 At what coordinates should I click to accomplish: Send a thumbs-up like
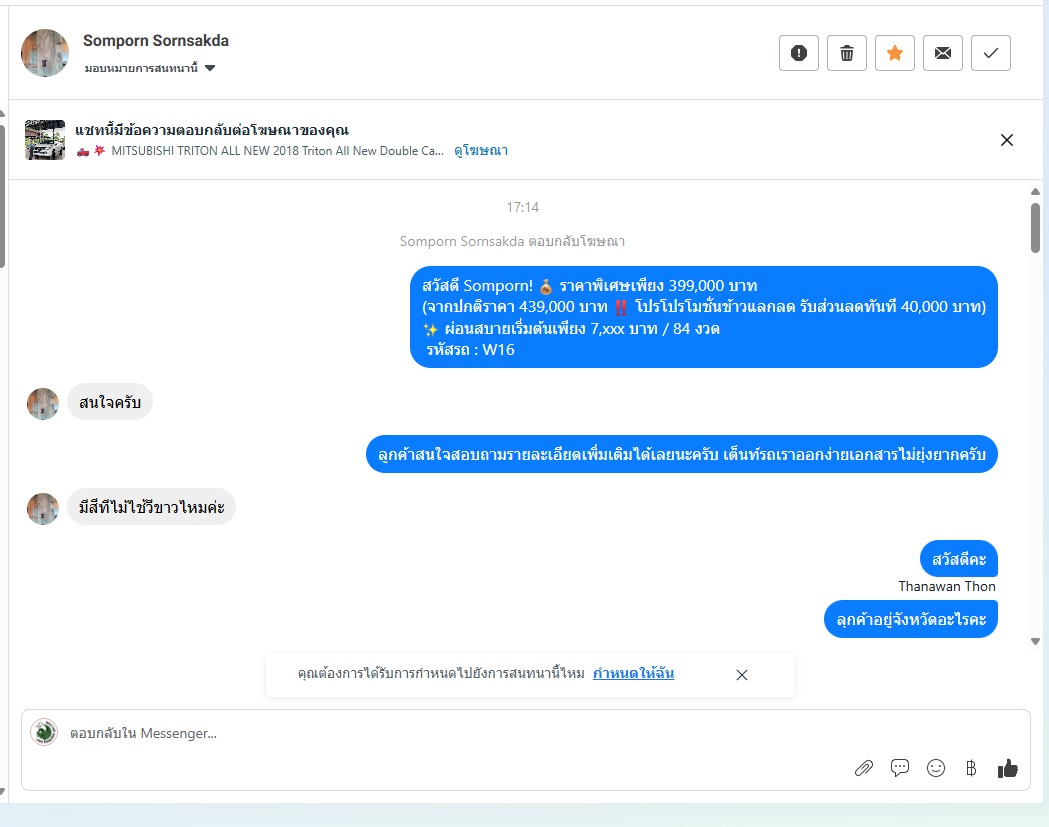(x=1008, y=768)
